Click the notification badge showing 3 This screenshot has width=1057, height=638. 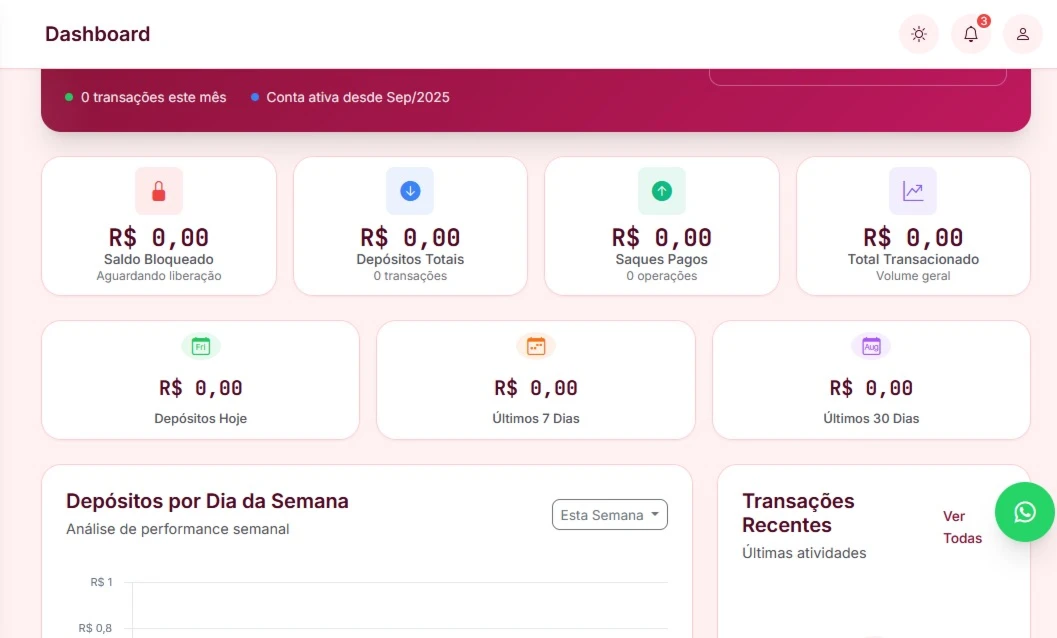[984, 21]
